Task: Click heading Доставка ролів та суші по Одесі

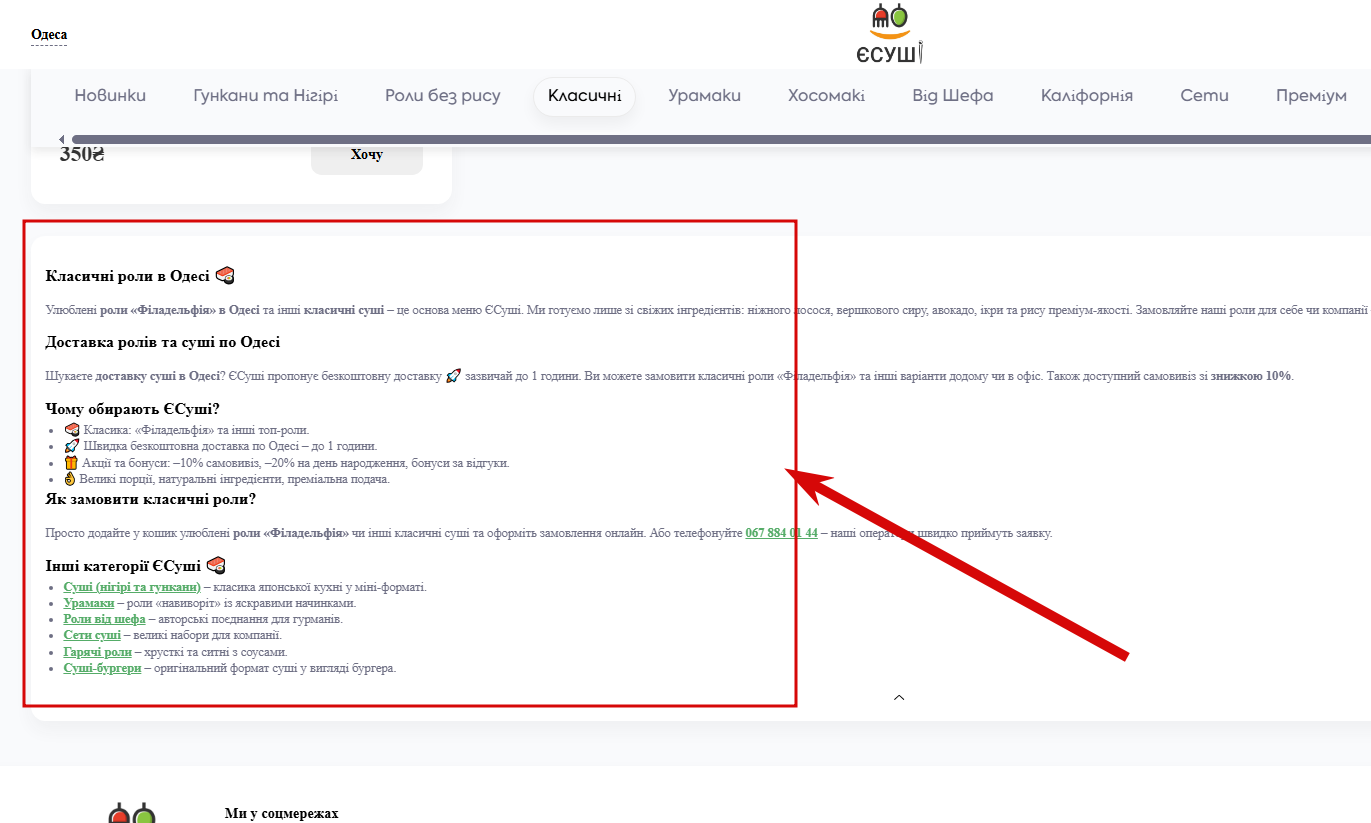Action: point(163,342)
